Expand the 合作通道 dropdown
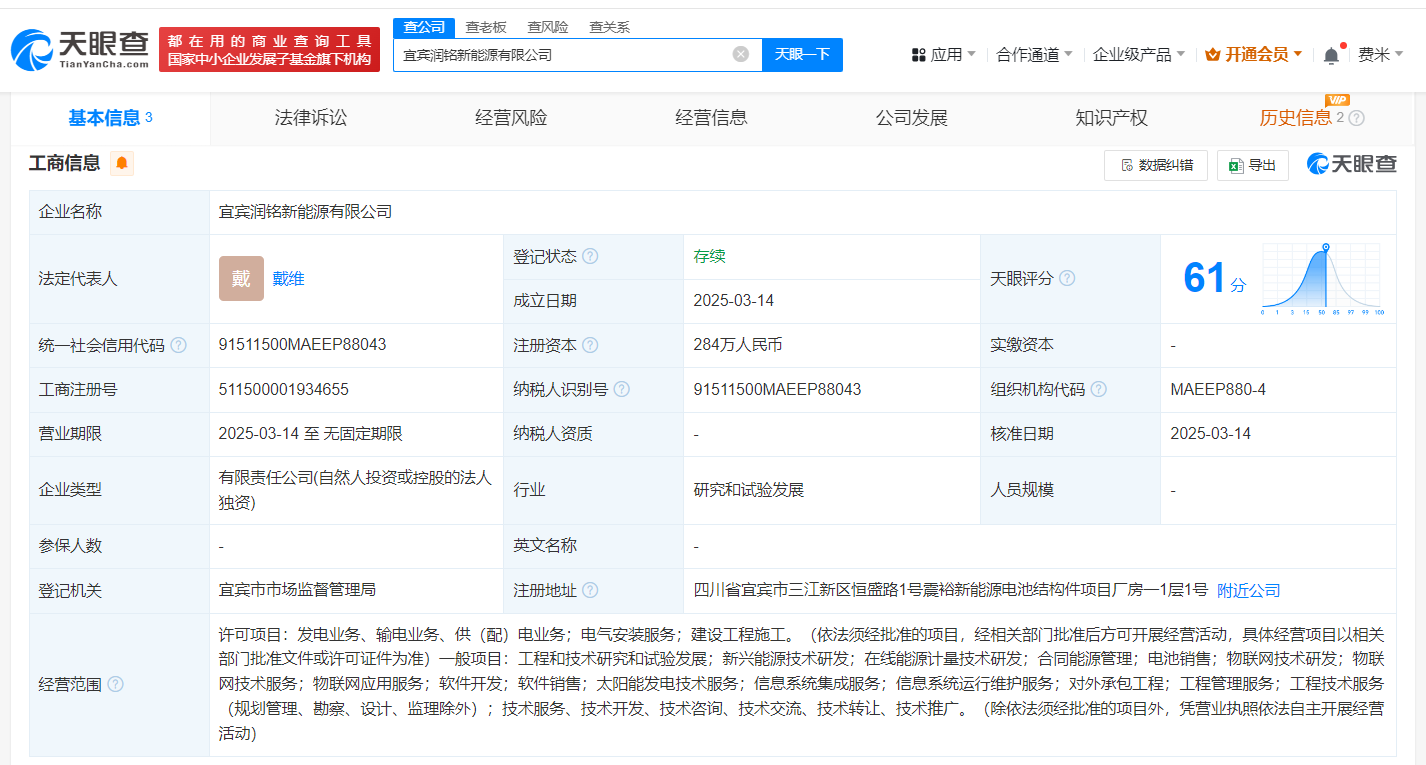Image resolution: width=1426 pixels, height=765 pixels. pos(1034,54)
